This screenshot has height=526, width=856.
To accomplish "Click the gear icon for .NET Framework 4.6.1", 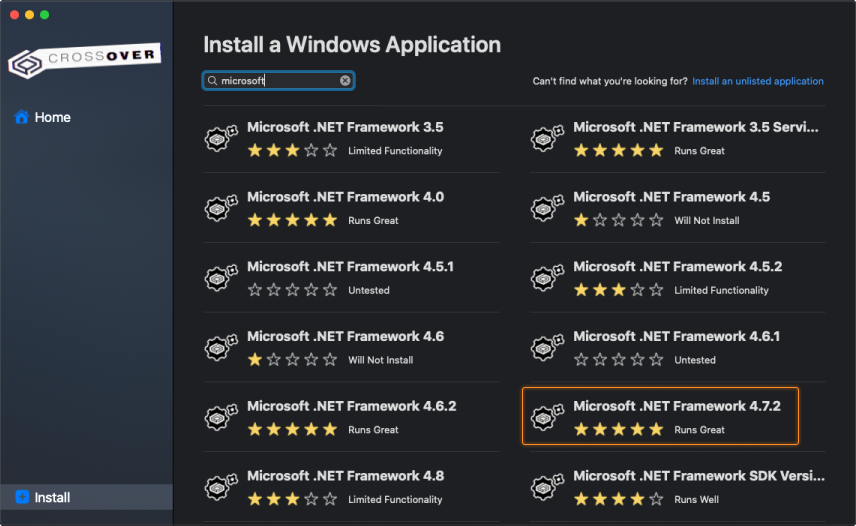I will tap(547, 348).
